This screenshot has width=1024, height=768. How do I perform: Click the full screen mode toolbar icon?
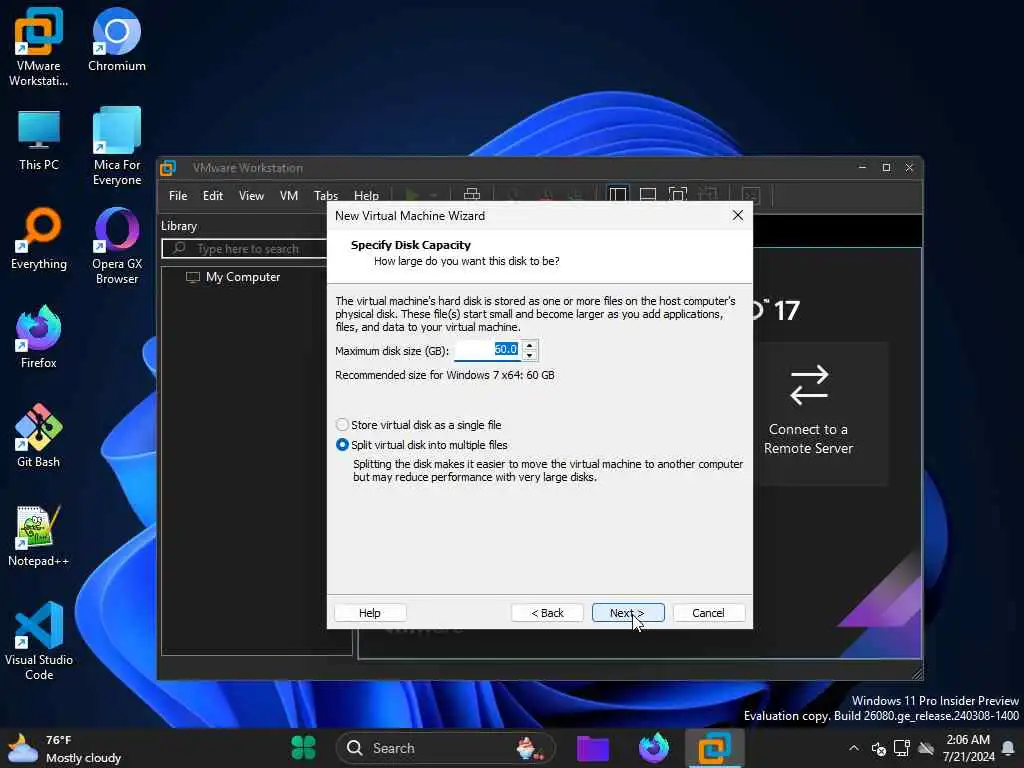(x=678, y=195)
